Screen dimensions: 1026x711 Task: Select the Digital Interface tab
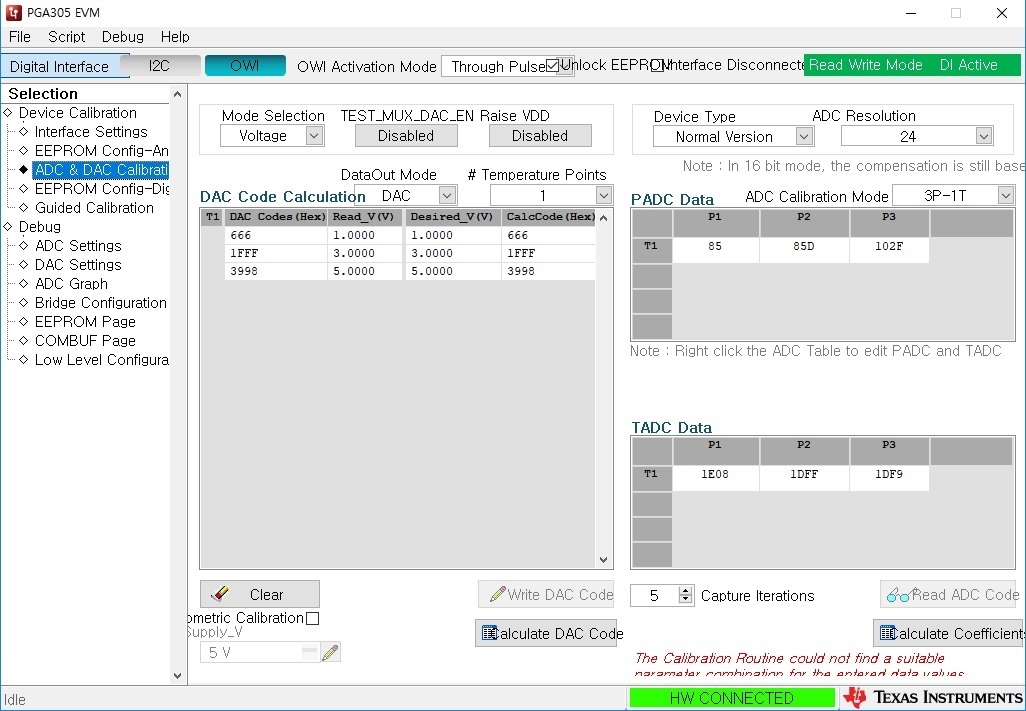60,66
